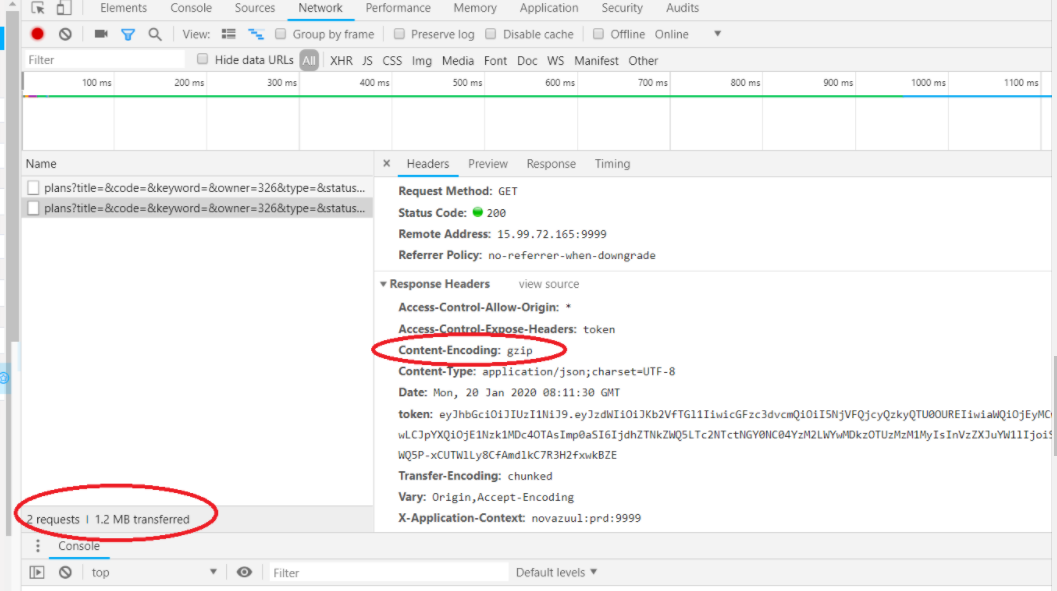Open the Console panel tab
Viewport: 1057px width, 591px height.
[x=191, y=8]
